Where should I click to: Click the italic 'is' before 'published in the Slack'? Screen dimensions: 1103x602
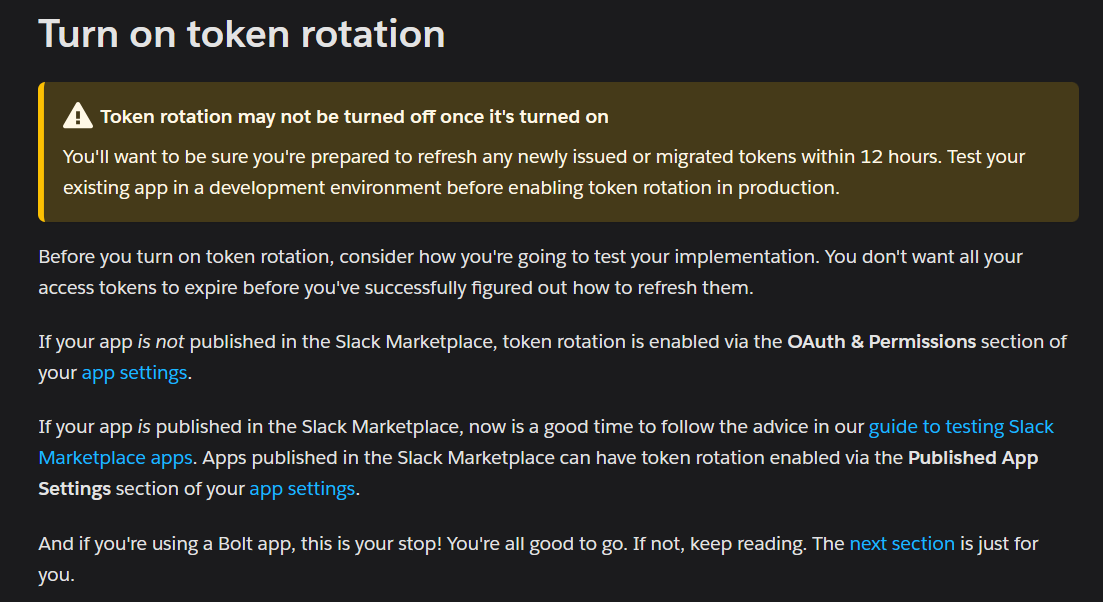point(144,427)
